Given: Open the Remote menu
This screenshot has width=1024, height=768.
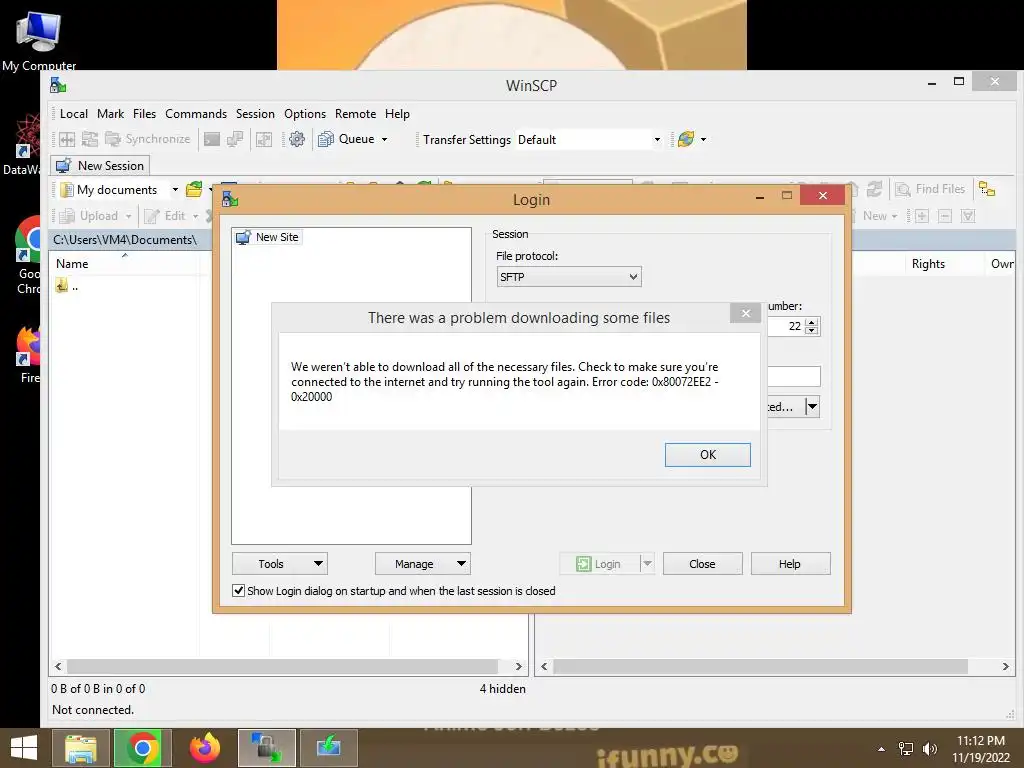Looking at the screenshot, I should click(355, 114).
